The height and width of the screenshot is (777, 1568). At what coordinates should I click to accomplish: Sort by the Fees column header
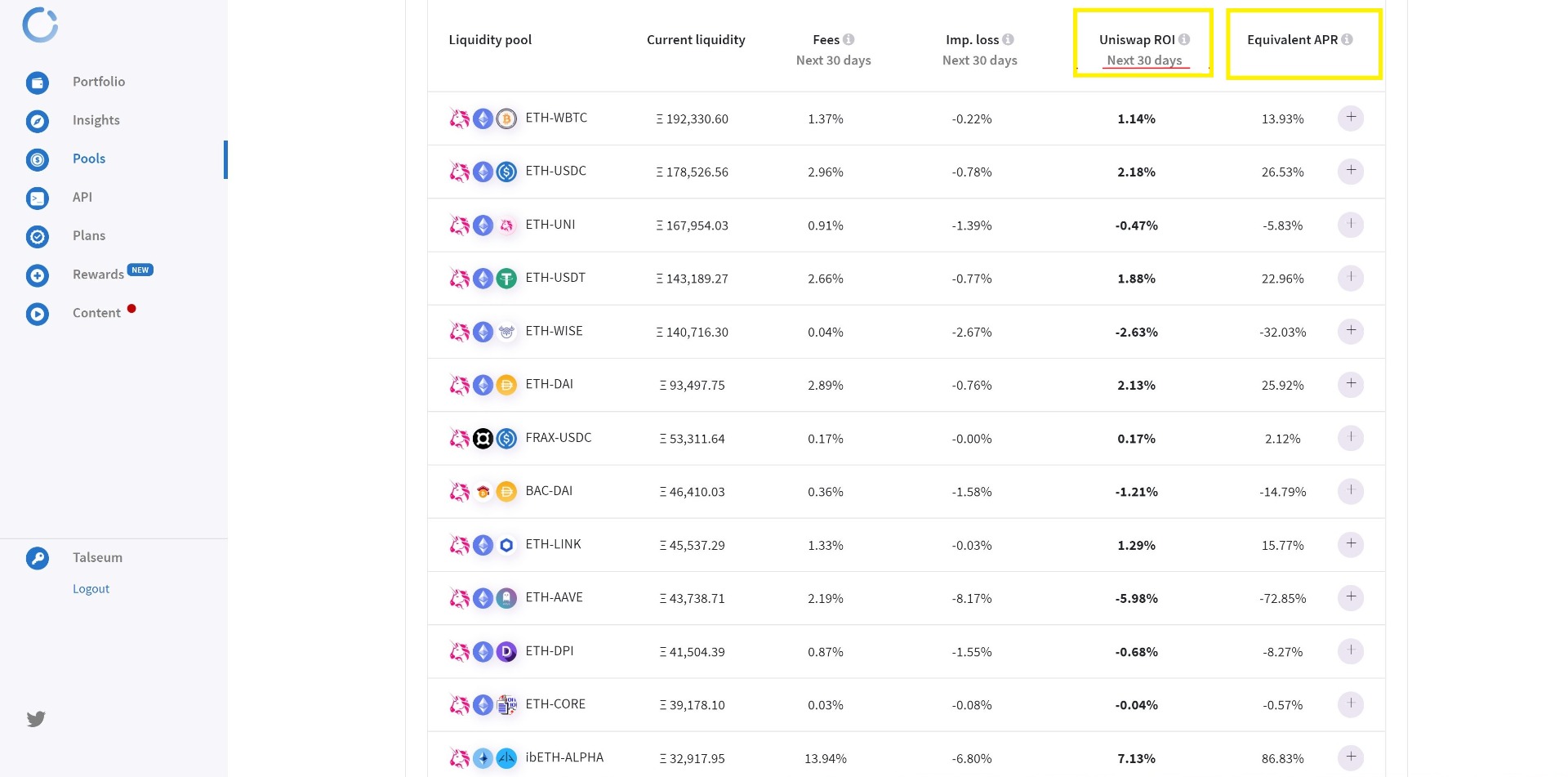(826, 39)
